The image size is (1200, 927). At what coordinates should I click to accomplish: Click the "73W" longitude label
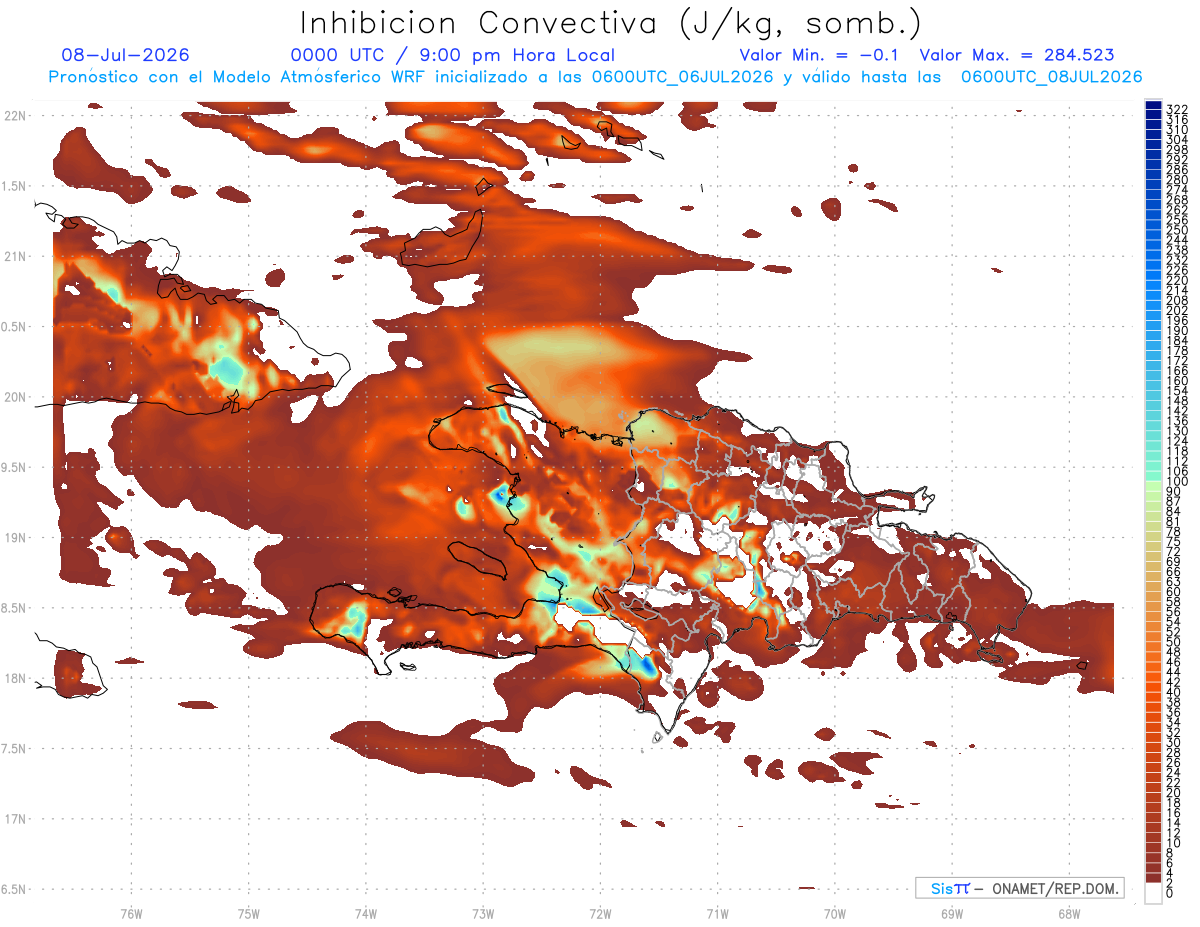(482, 913)
